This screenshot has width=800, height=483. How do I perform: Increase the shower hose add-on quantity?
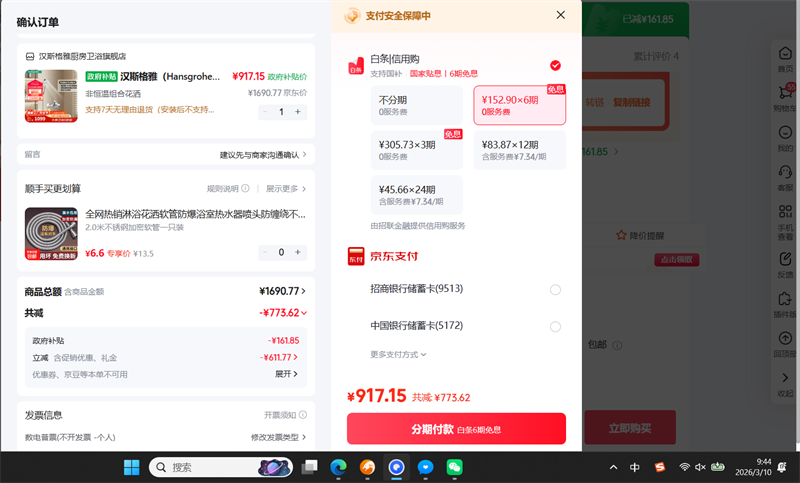coord(297,253)
